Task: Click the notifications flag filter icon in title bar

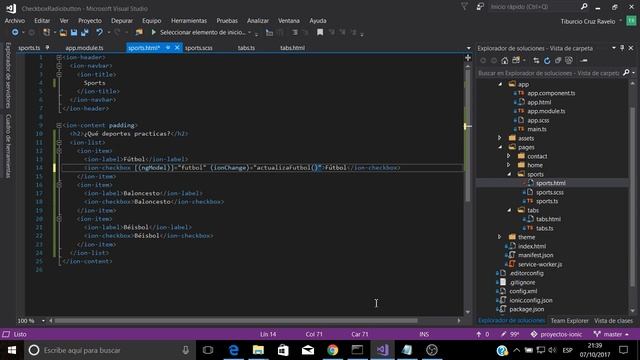Action: pos(464,7)
